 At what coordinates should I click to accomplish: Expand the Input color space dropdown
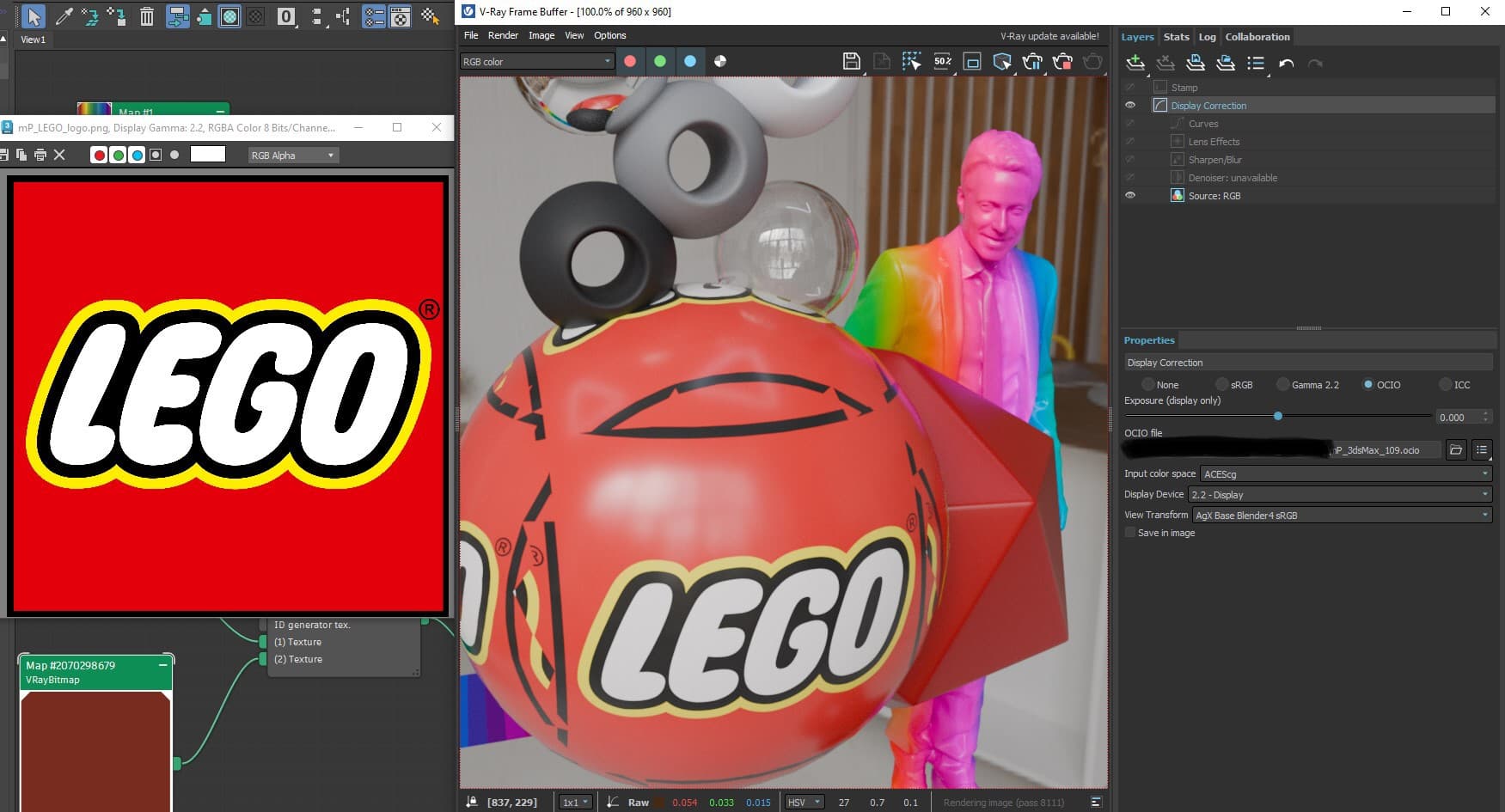click(x=1345, y=473)
